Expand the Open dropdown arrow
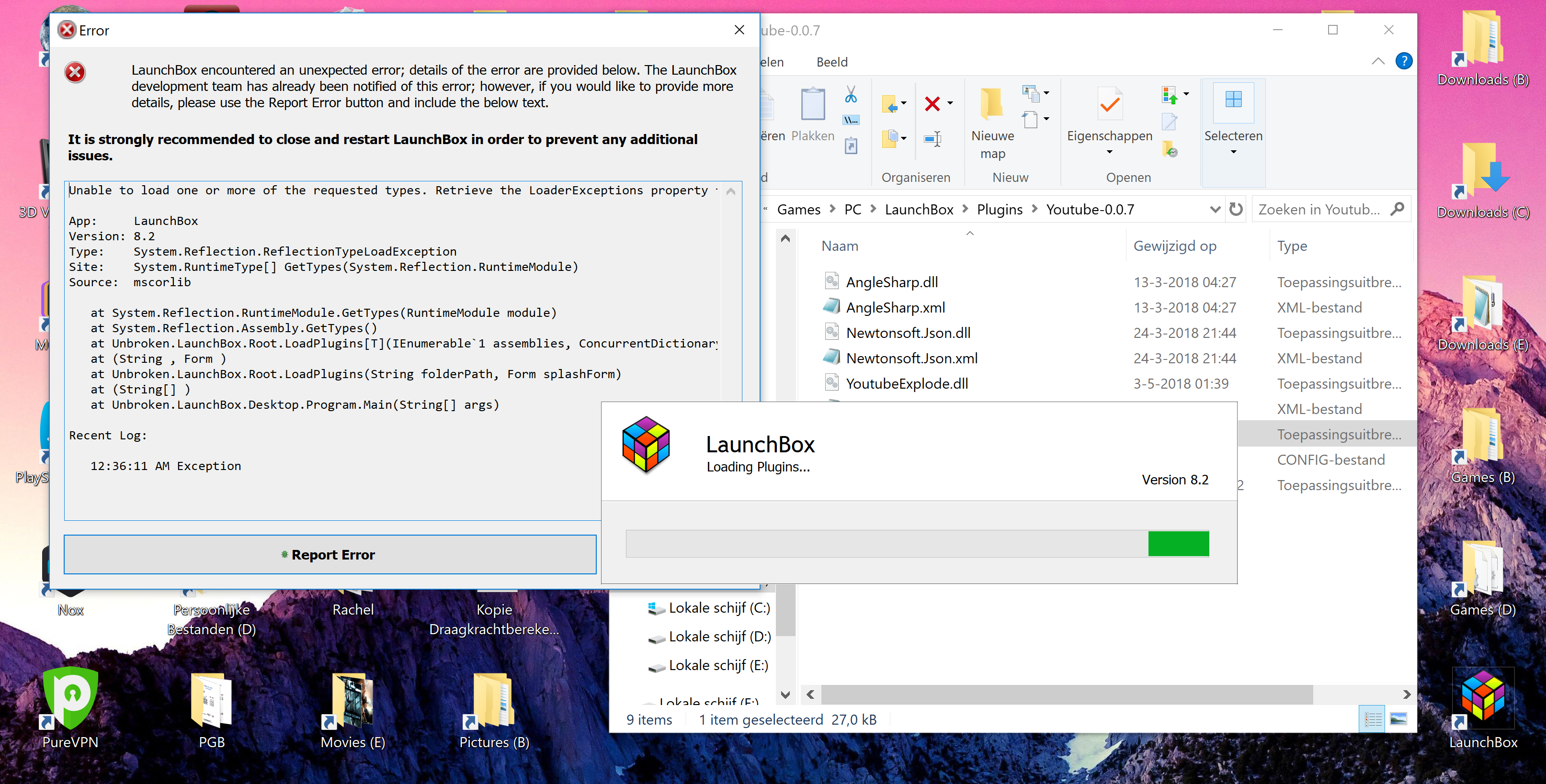The height and width of the screenshot is (784, 1546). (x=1186, y=94)
